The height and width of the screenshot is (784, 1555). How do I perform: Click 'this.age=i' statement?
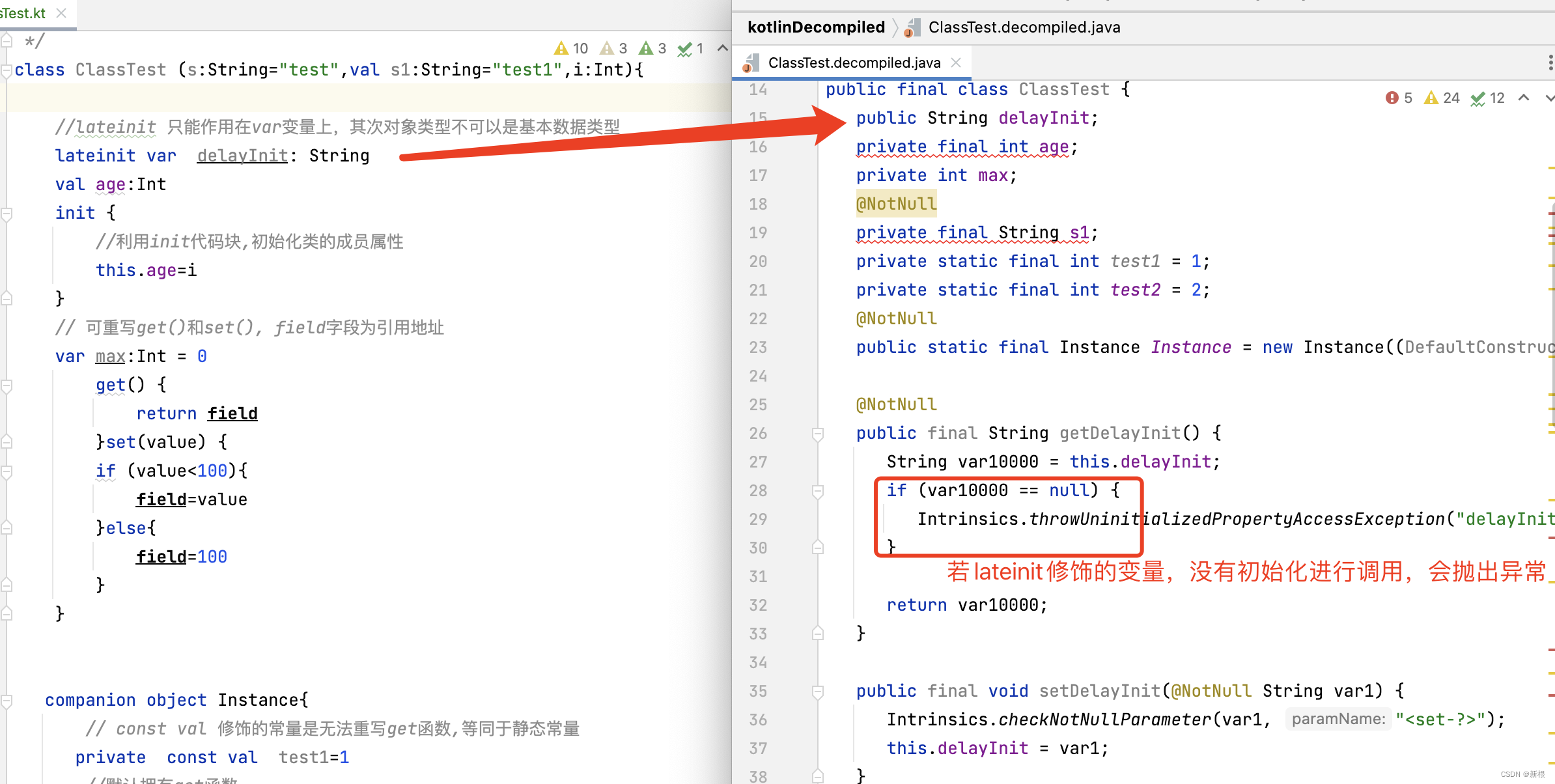point(147,270)
